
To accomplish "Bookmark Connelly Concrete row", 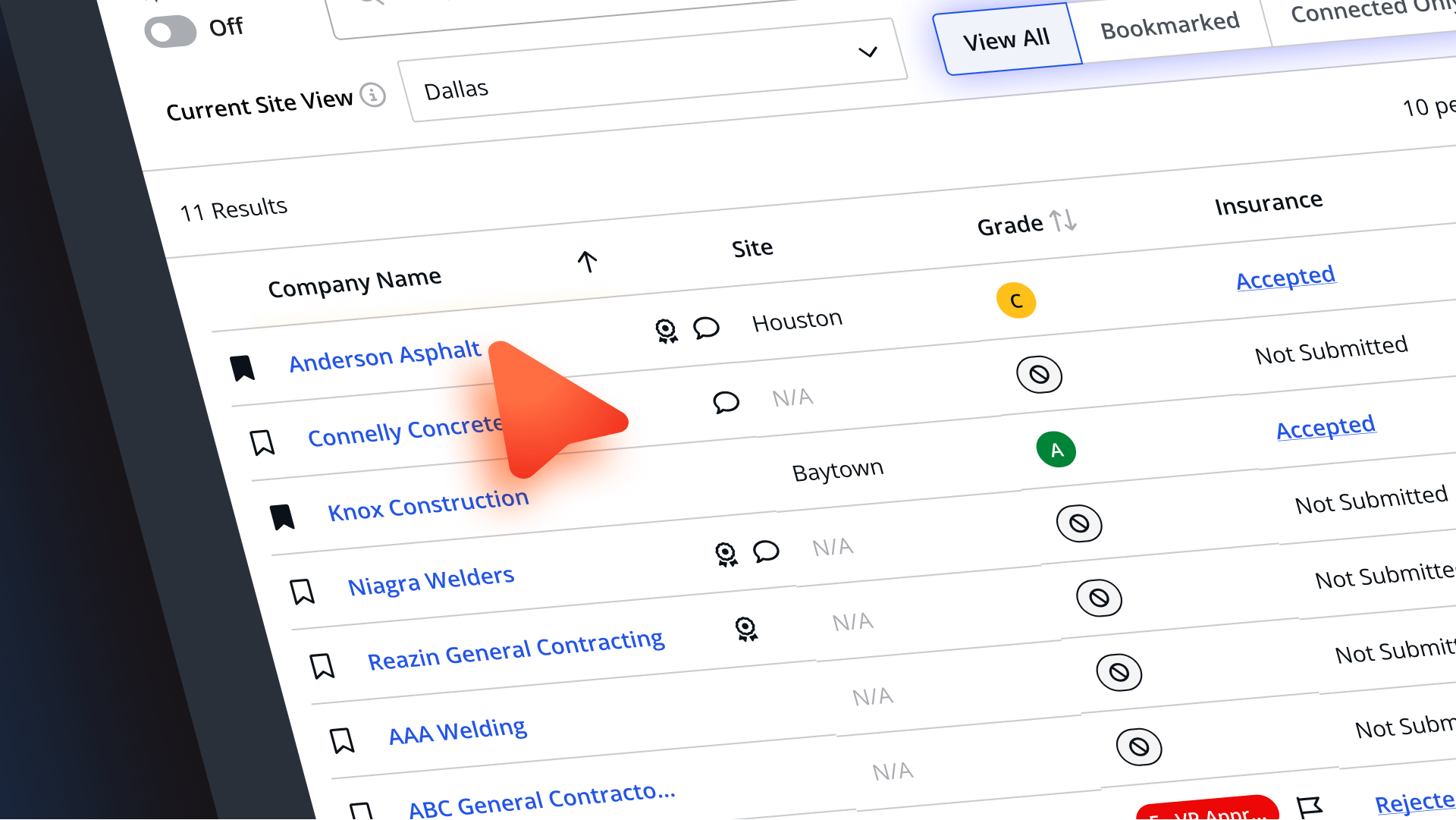I will pos(262,442).
